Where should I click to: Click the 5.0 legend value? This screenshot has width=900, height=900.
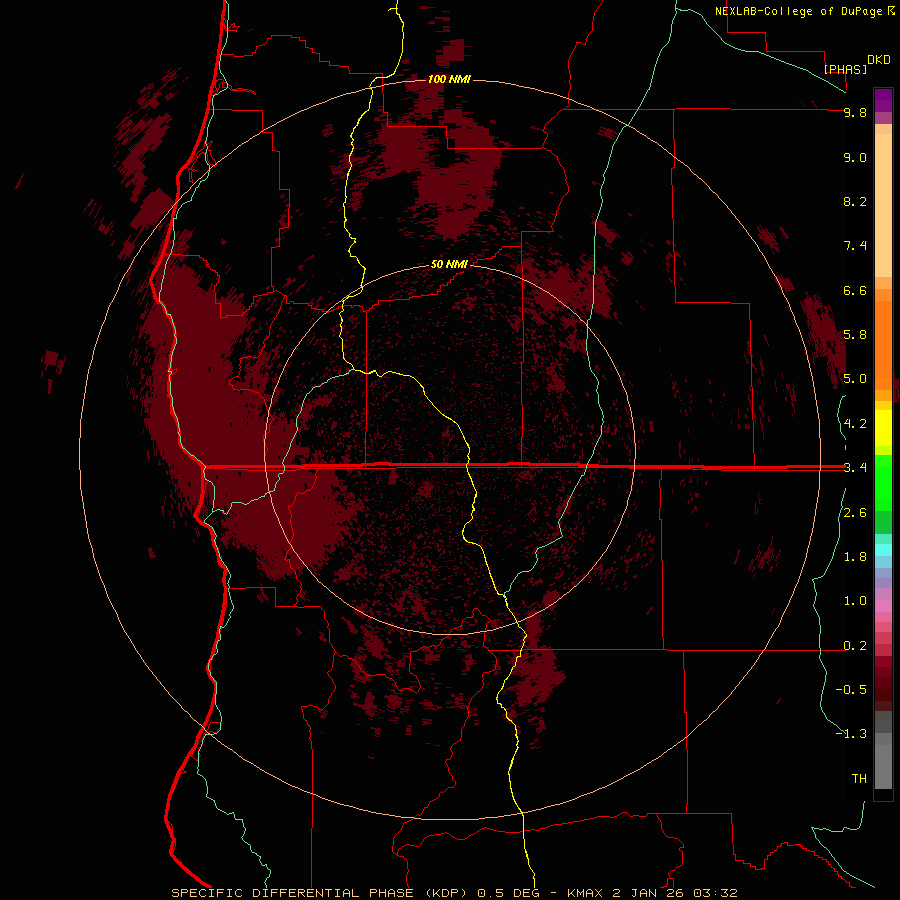click(855, 379)
